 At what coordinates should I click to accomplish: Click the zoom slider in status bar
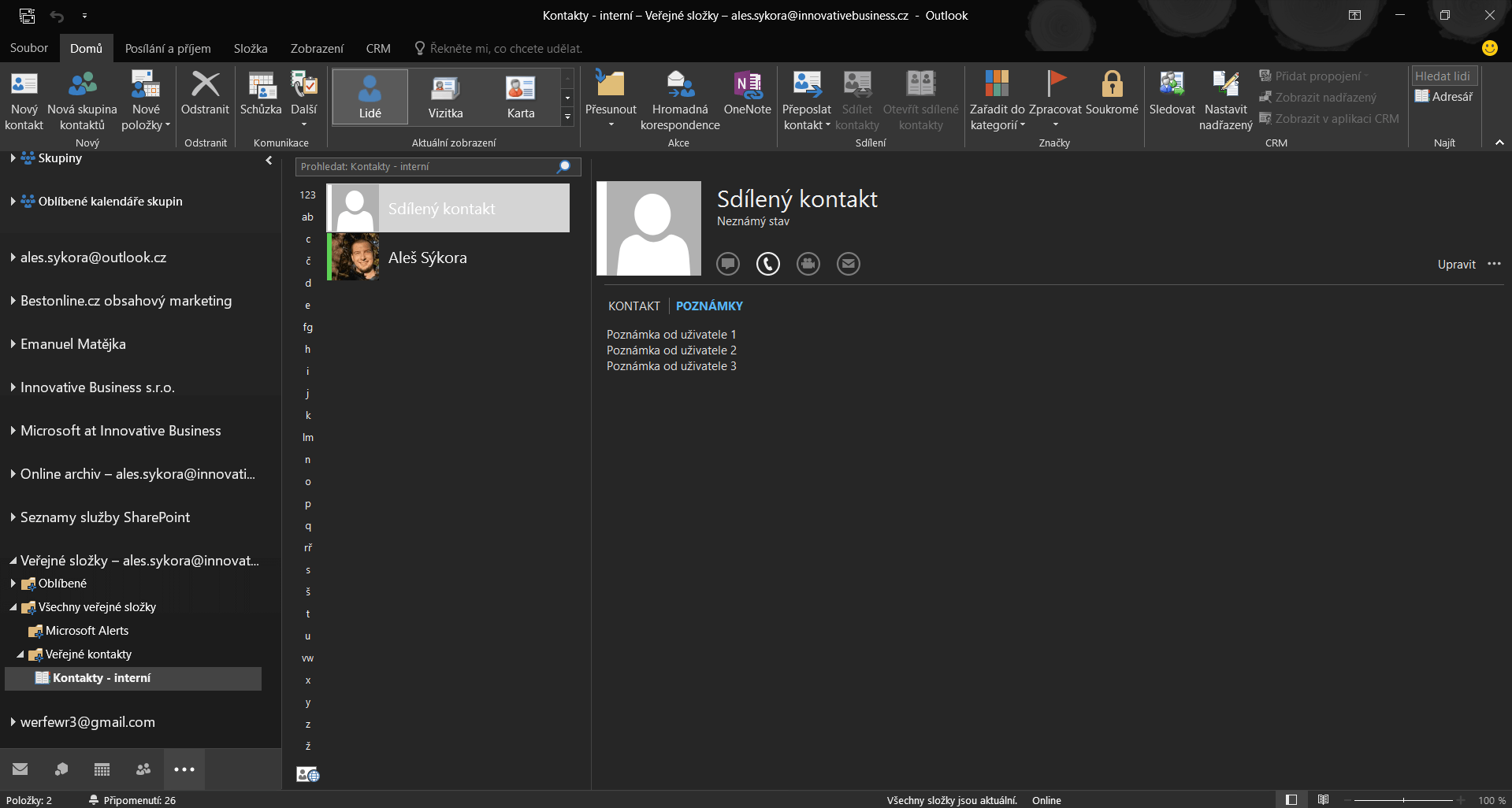[x=1403, y=800]
